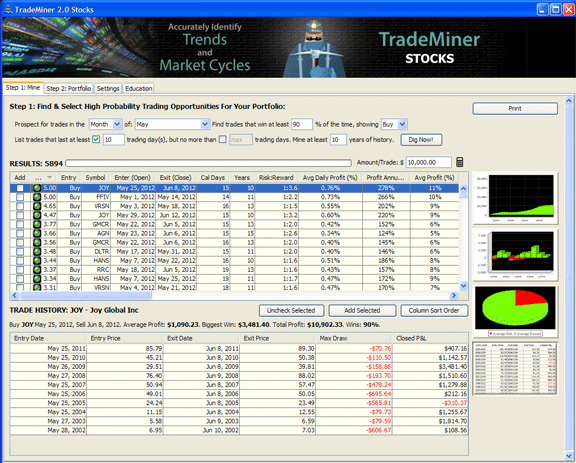The image size is (576, 463).
Task: Click results table scroll left arrow
Action: tap(15, 295)
